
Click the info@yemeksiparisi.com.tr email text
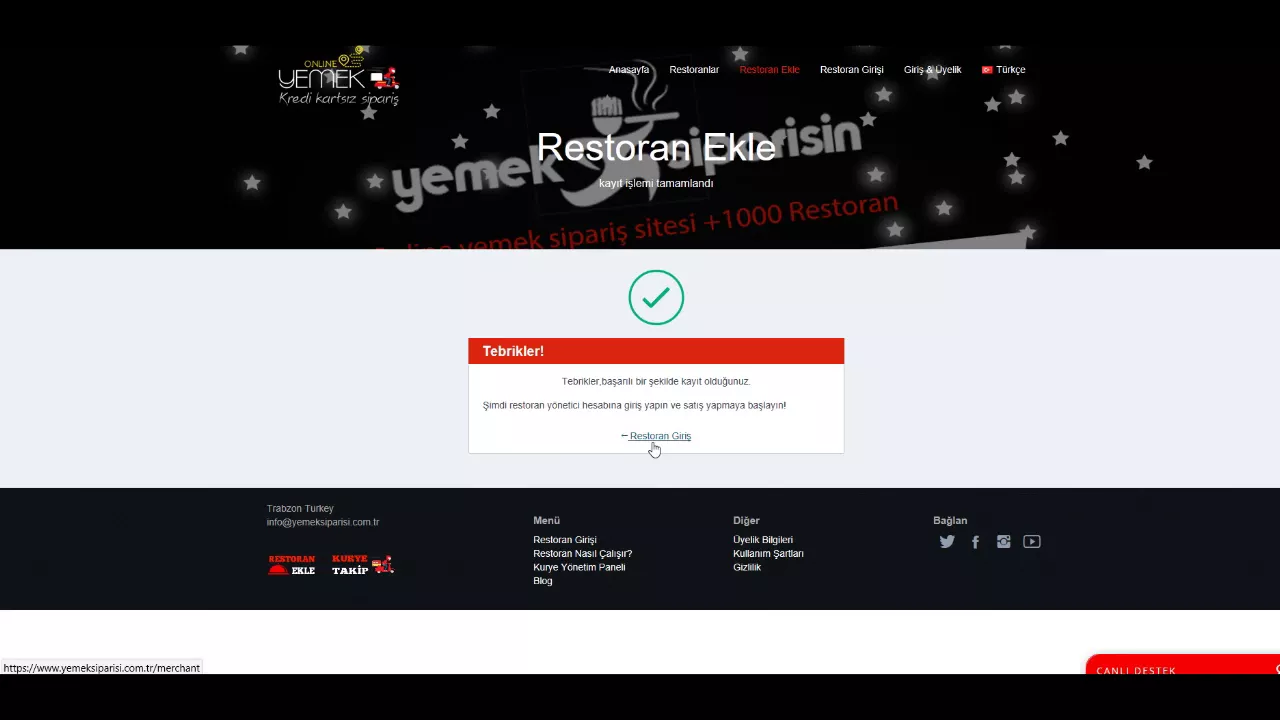click(323, 522)
